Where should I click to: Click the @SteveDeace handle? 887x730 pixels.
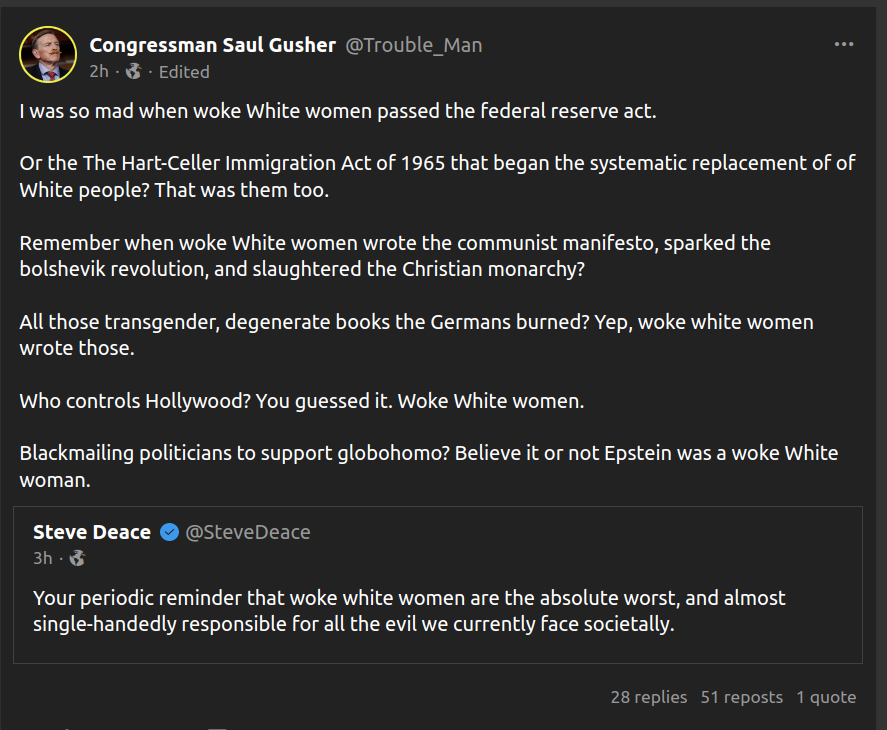pos(248,532)
